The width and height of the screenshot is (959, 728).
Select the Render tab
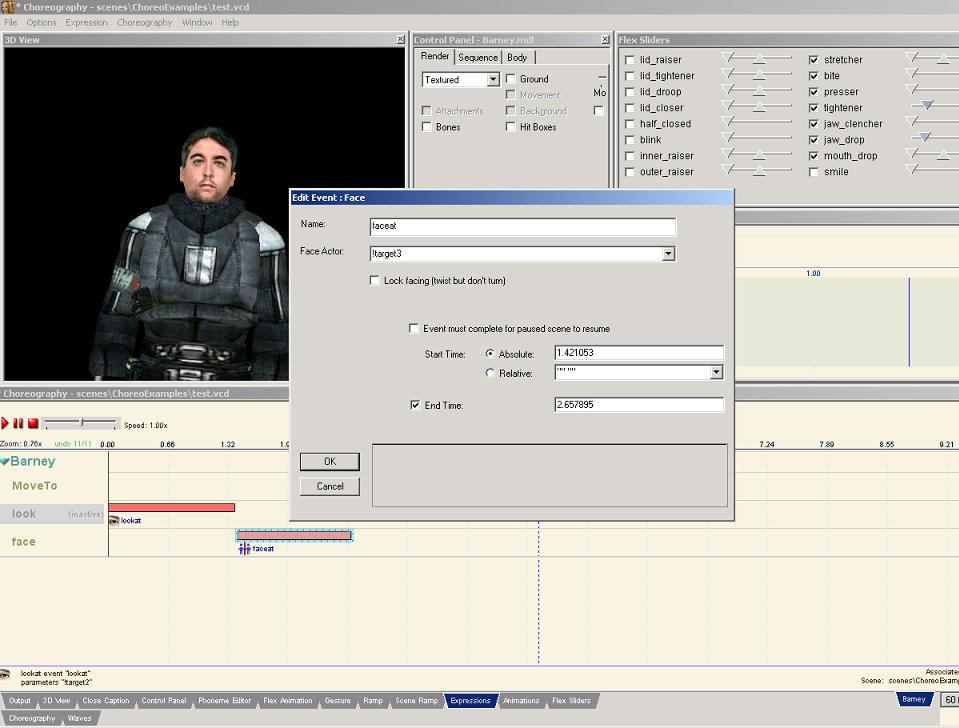click(x=435, y=56)
